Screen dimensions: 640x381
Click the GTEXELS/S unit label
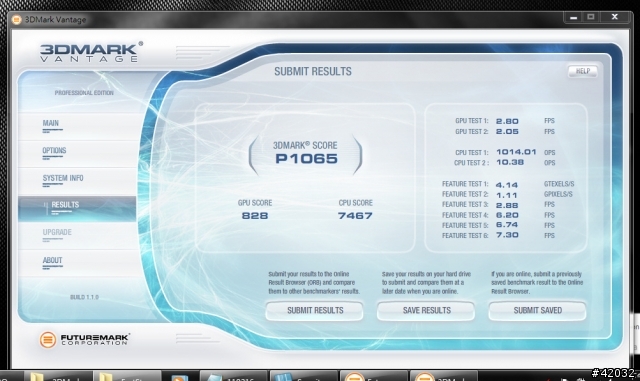559,184
